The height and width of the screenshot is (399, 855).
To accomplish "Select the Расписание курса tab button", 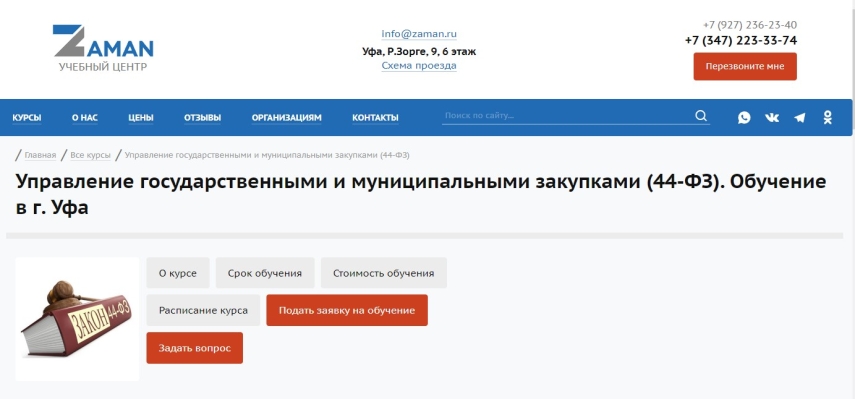I will coord(203,311).
